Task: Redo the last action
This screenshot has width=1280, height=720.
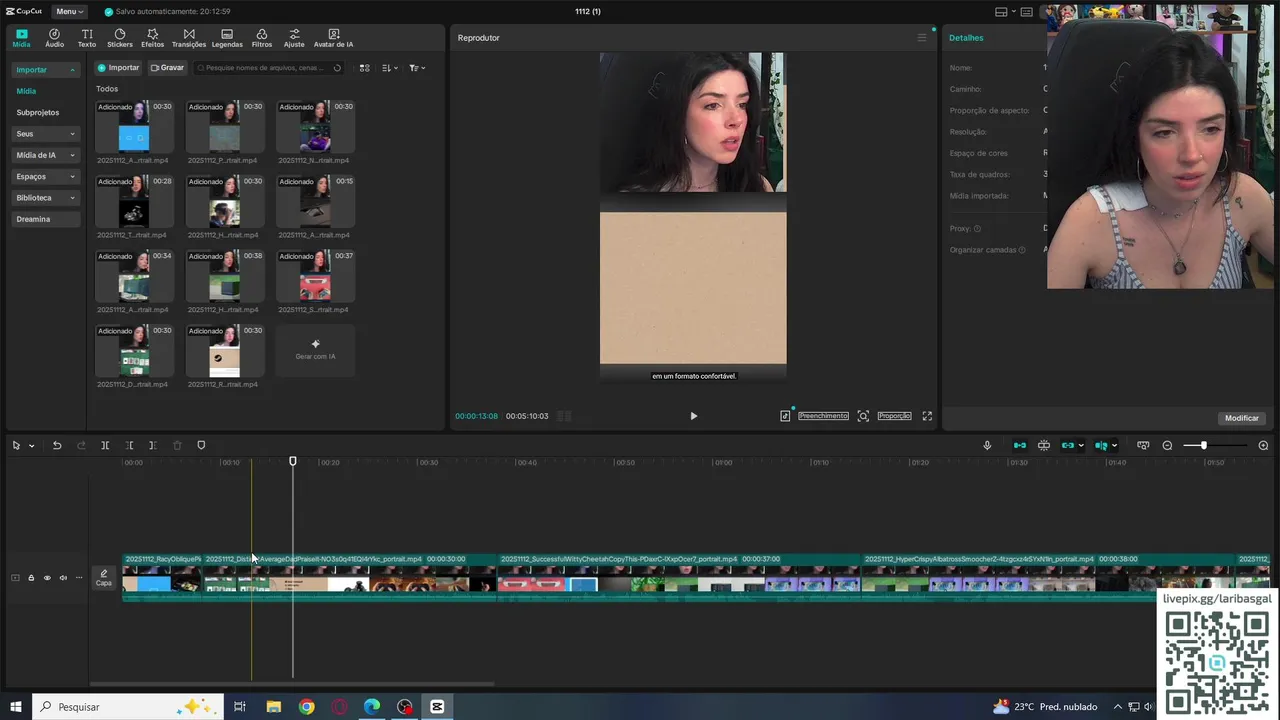Action: [x=81, y=446]
